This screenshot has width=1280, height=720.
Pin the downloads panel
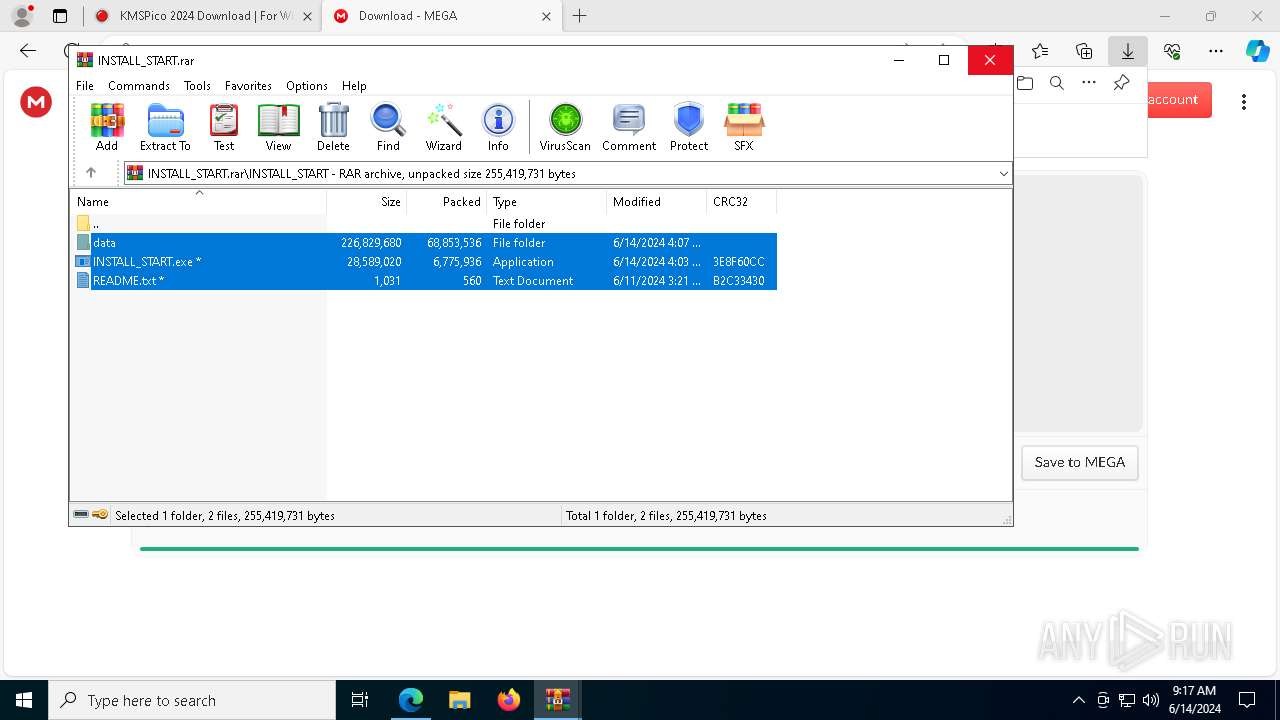pyautogui.click(x=1121, y=83)
